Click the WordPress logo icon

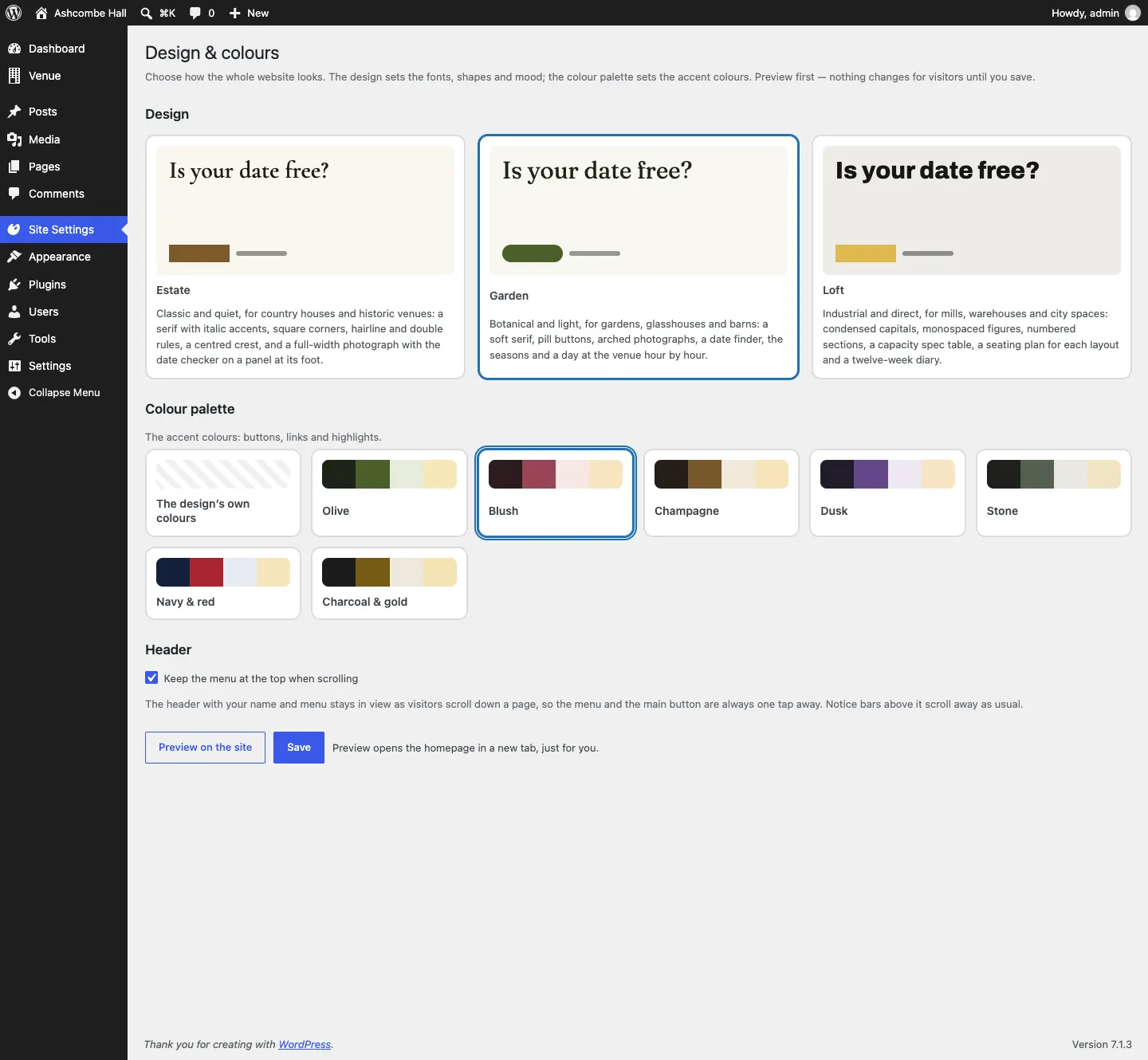[14, 13]
